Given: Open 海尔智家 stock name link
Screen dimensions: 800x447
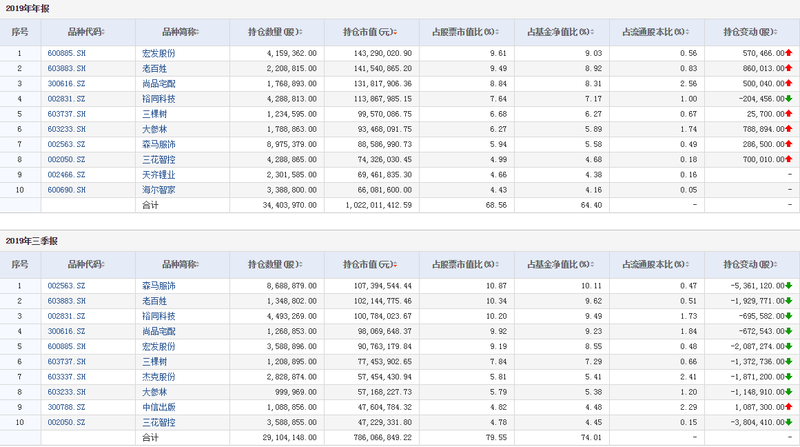Looking at the screenshot, I should 159,190.
